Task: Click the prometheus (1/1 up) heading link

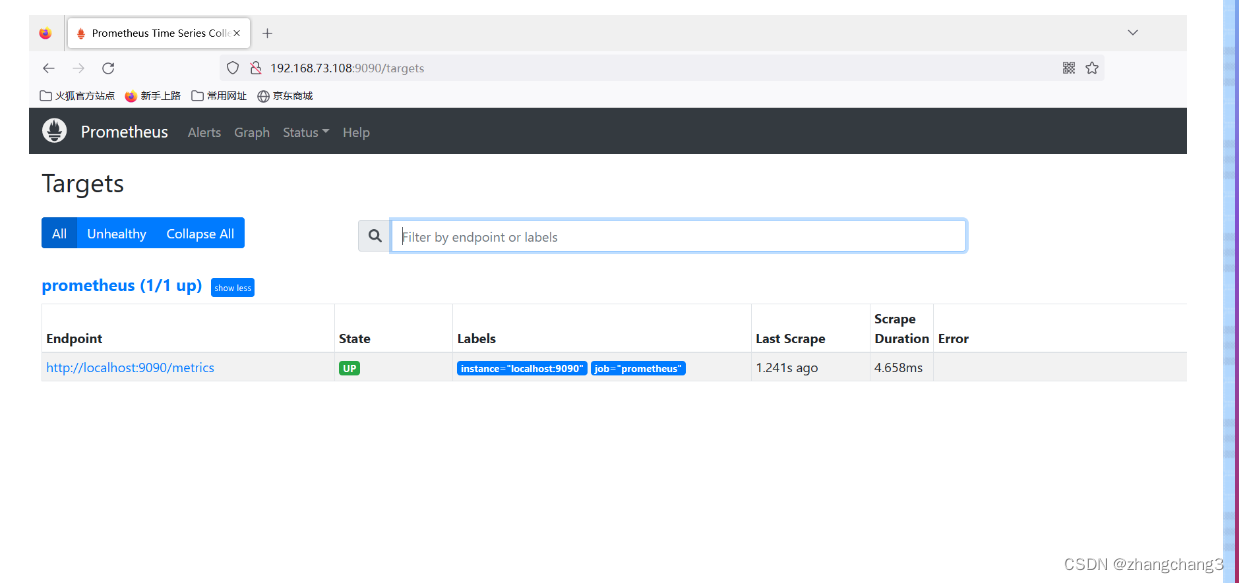Action: pos(122,285)
